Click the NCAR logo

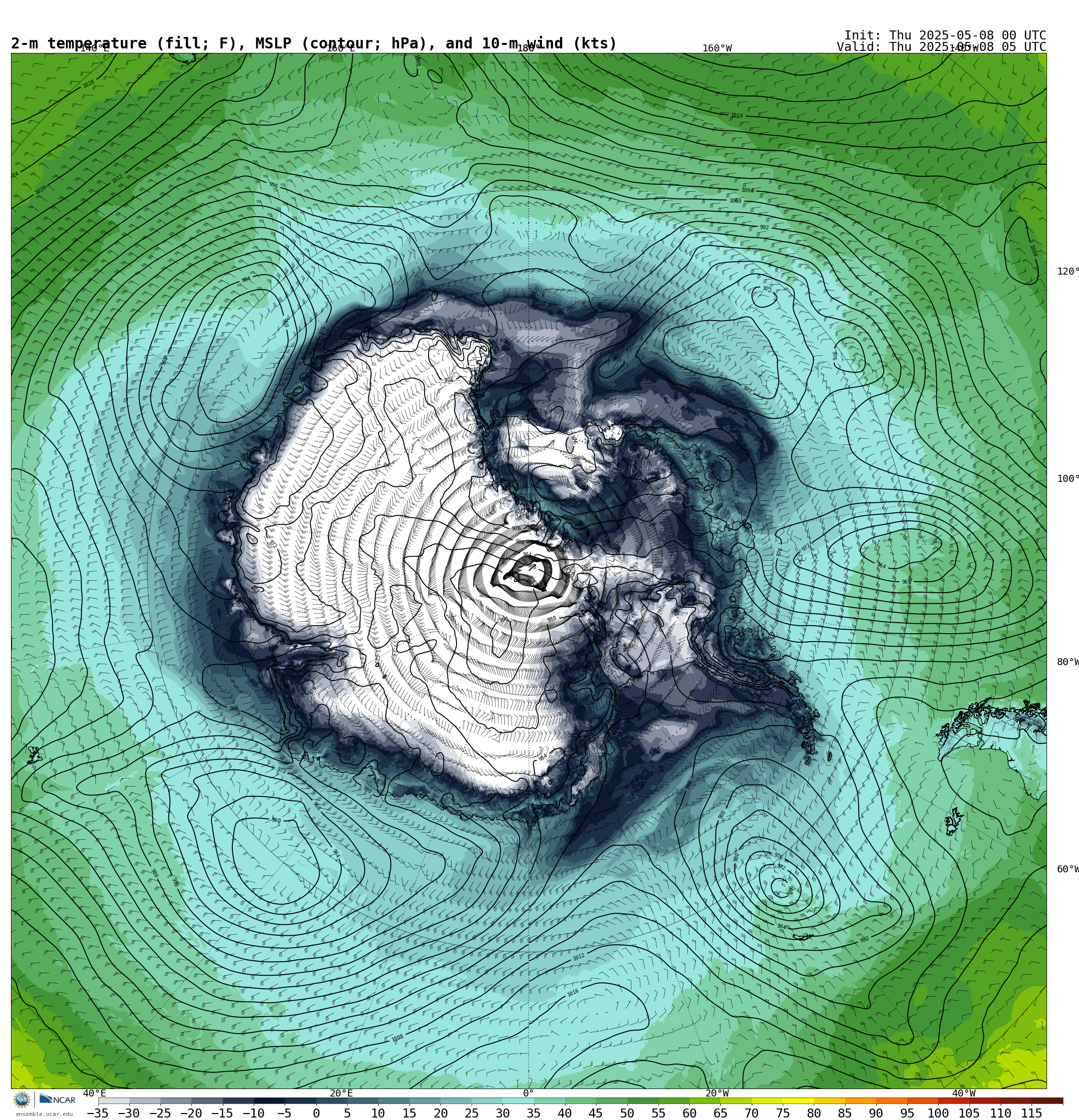pos(58,1100)
